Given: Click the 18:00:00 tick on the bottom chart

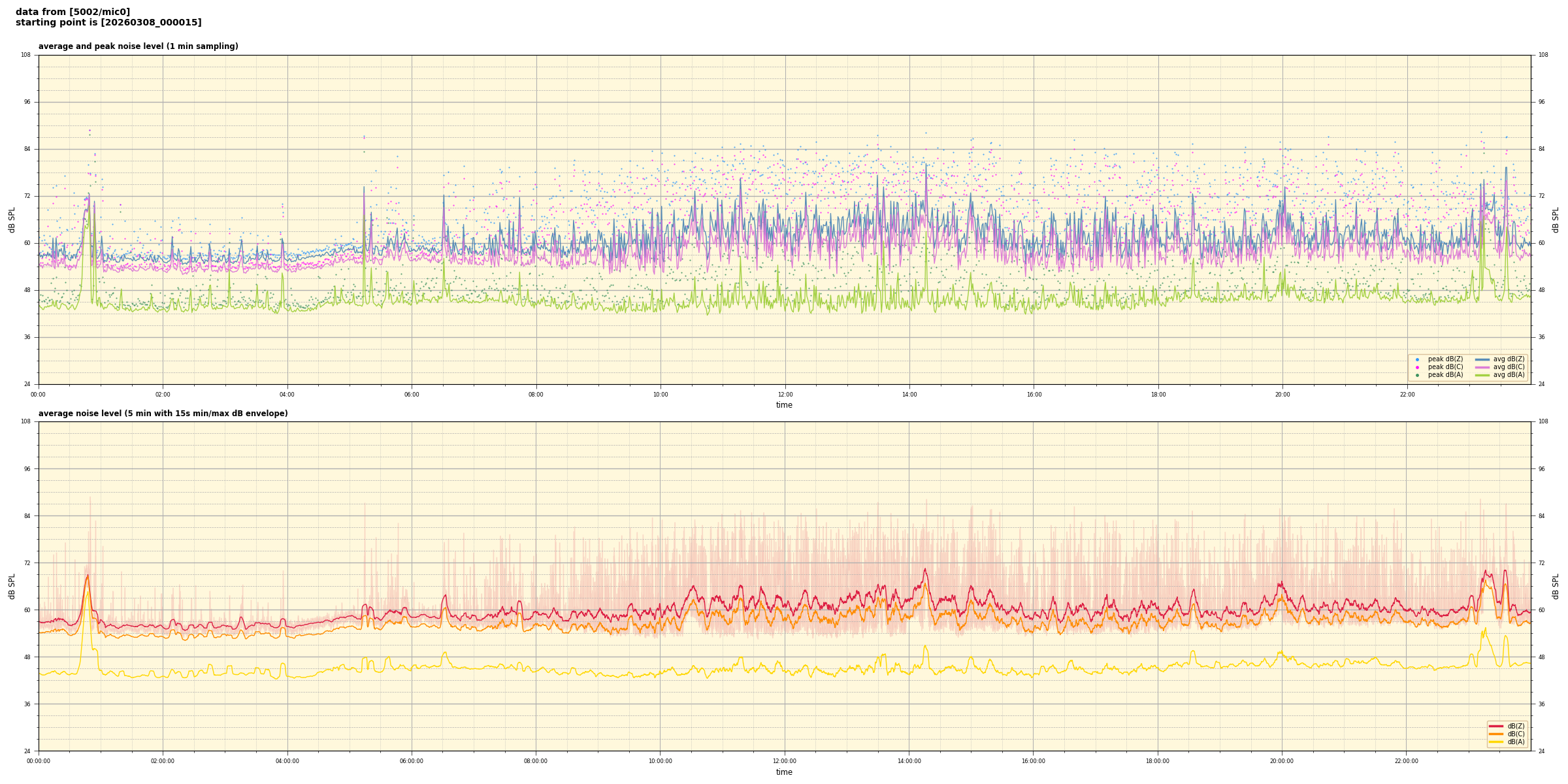Looking at the screenshot, I should tap(1158, 761).
